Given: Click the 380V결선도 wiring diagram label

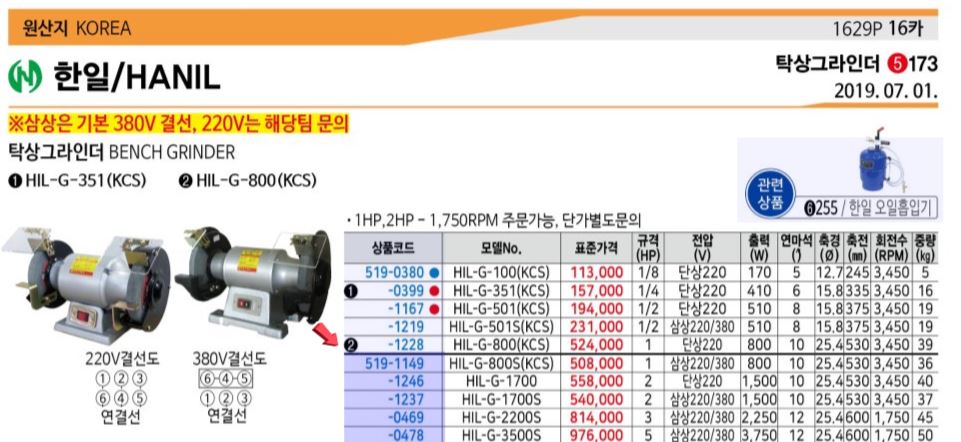Looking at the screenshot, I should coord(230,359).
